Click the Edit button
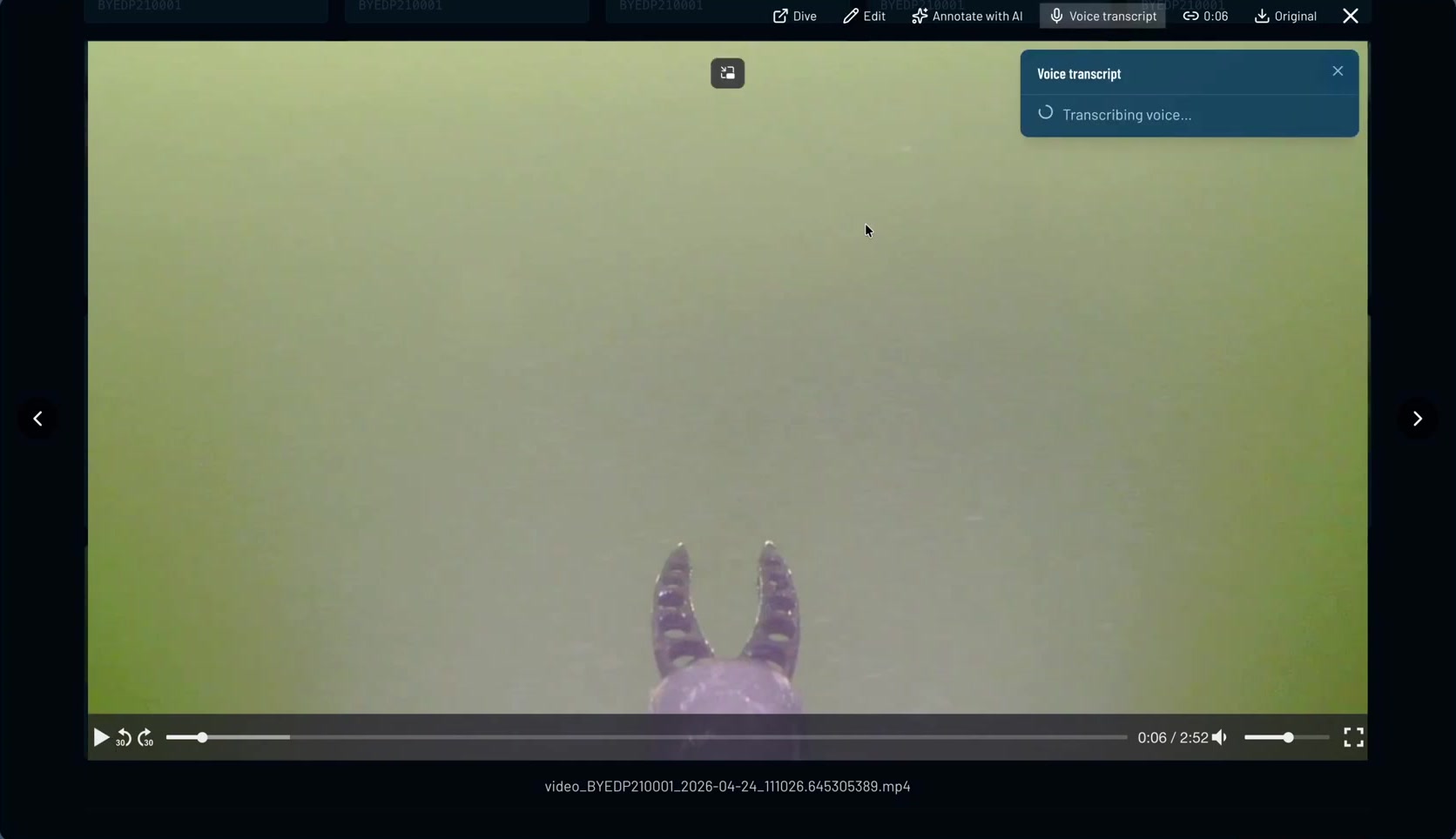This screenshot has width=1456, height=839. 864,16
